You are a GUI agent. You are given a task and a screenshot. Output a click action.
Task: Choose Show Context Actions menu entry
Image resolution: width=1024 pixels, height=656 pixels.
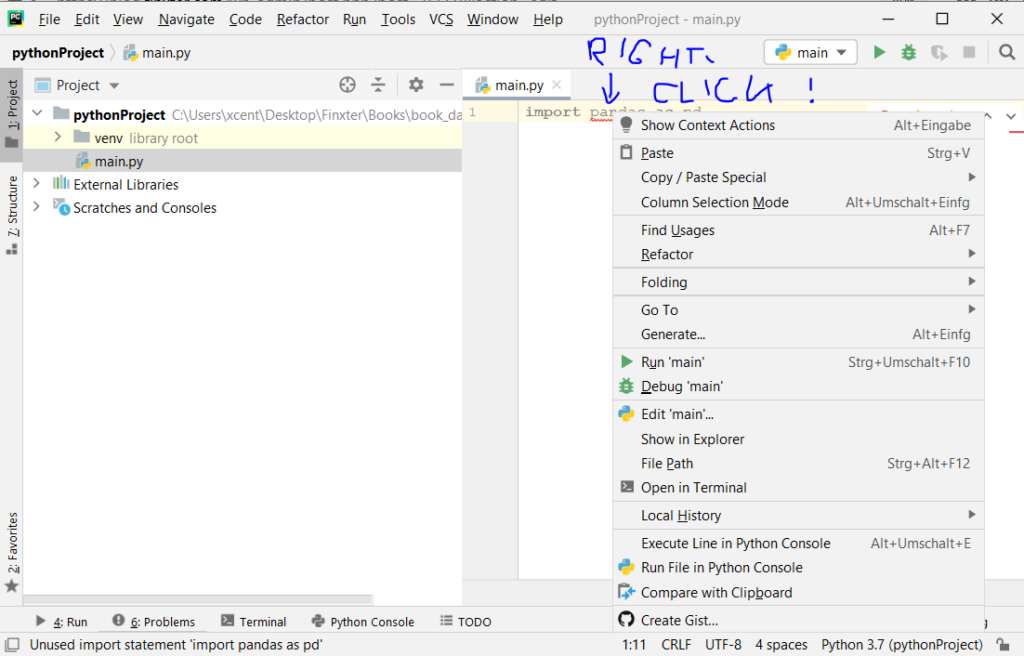pyautogui.click(x=707, y=125)
